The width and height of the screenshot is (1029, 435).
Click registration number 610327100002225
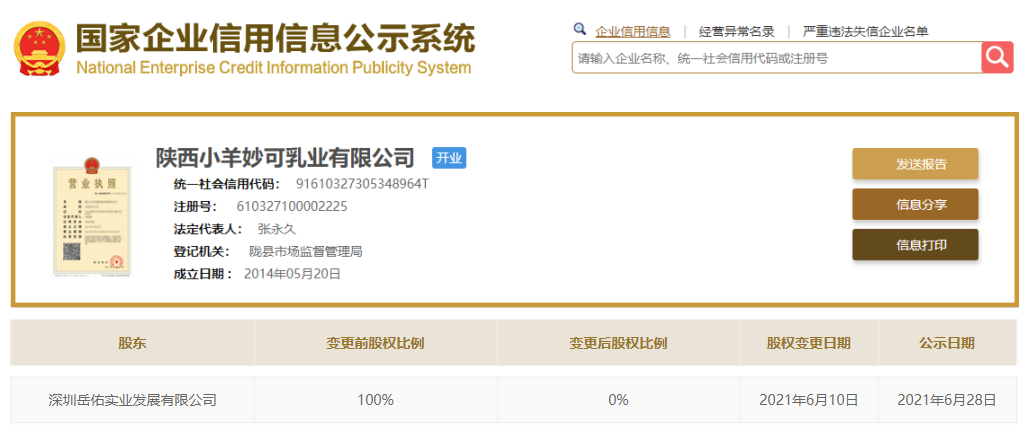(291, 207)
